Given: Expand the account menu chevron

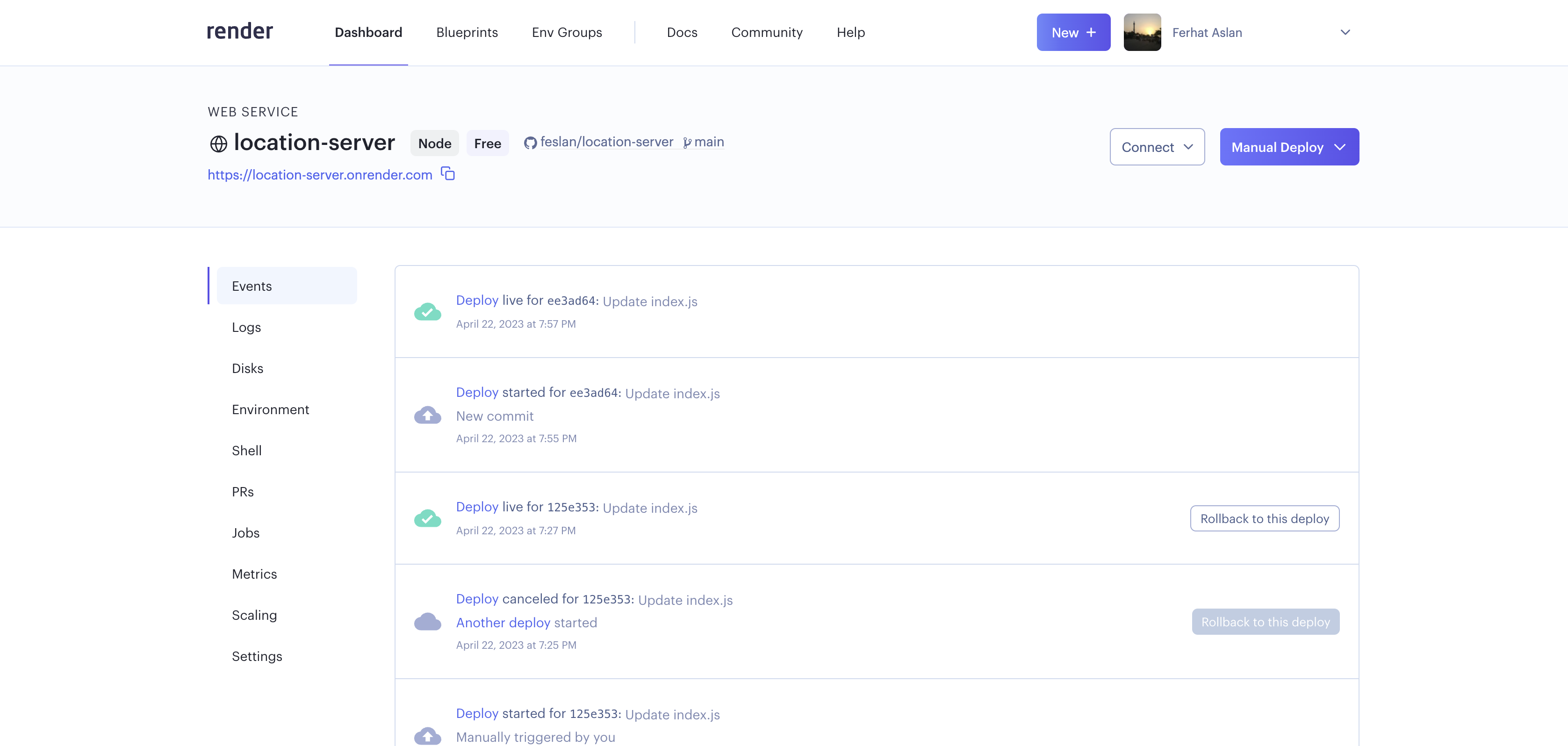Looking at the screenshot, I should pyautogui.click(x=1345, y=32).
